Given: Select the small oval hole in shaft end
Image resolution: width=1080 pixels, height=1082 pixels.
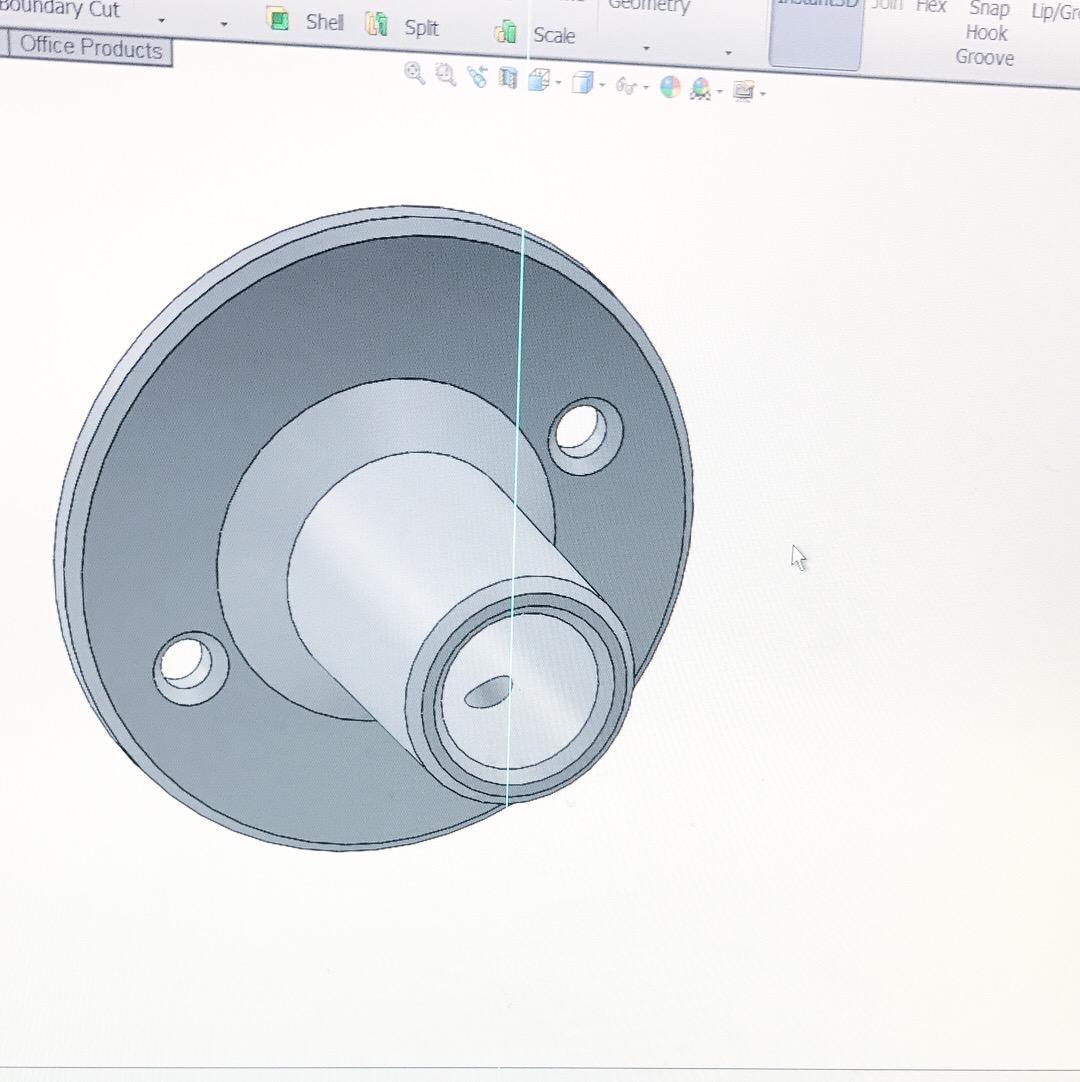Looking at the screenshot, I should coord(489,692).
